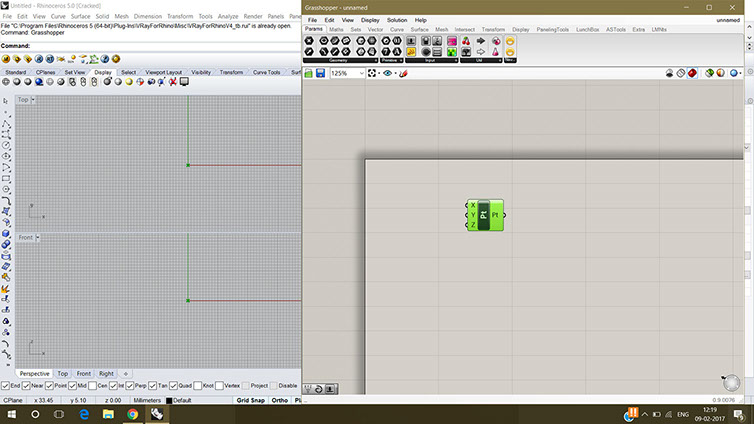Image resolution: width=754 pixels, height=424 pixels.
Task: Open the Surface menu in Rhino
Action: coord(80,16)
